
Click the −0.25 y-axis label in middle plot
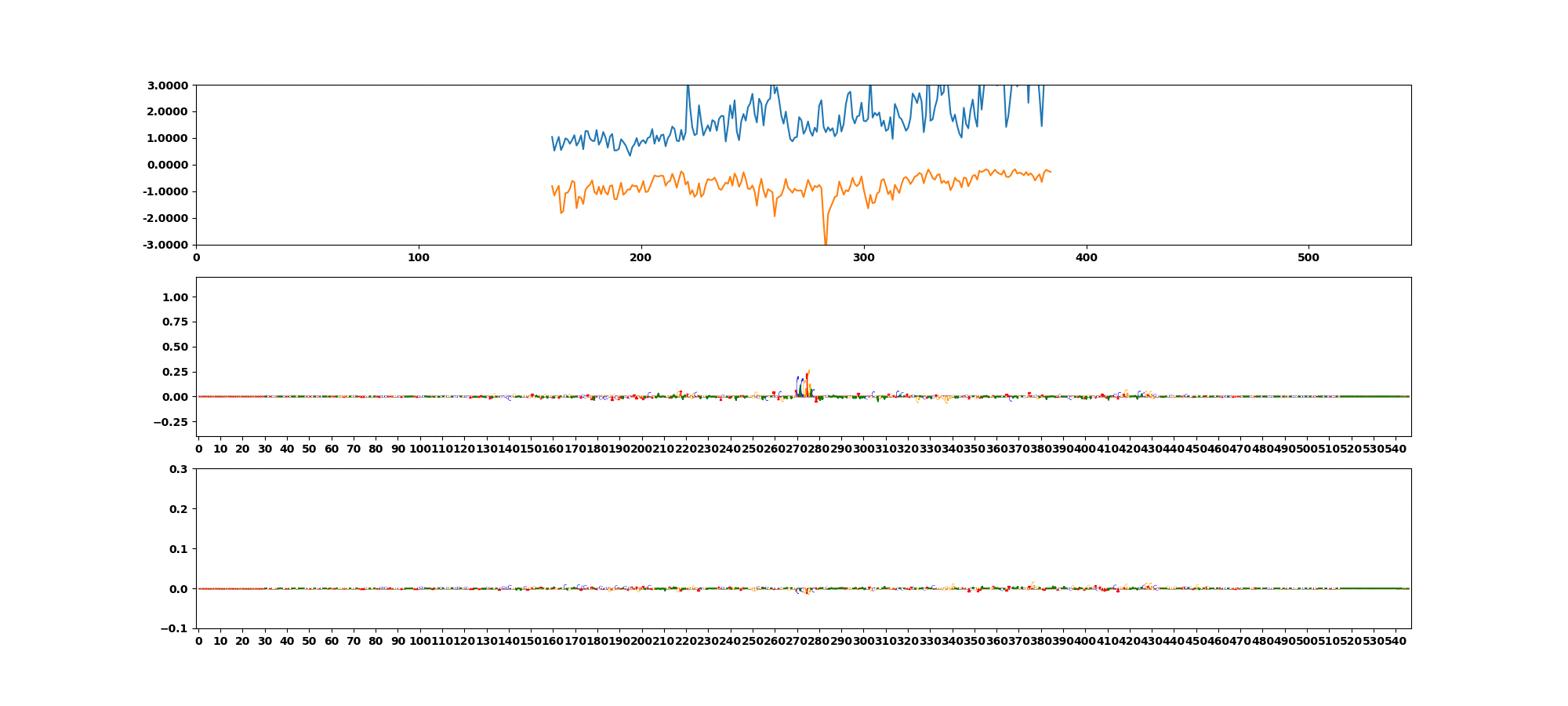(x=171, y=423)
